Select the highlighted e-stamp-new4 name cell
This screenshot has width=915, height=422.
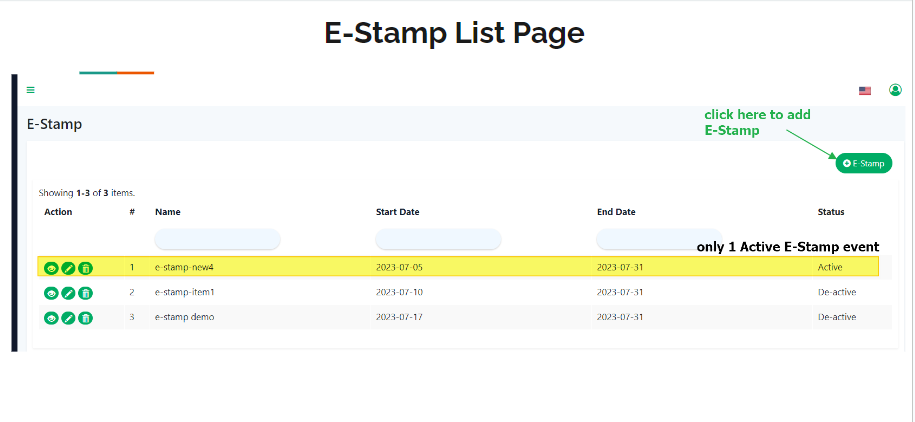pyautogui.click(x=184, y=267)
